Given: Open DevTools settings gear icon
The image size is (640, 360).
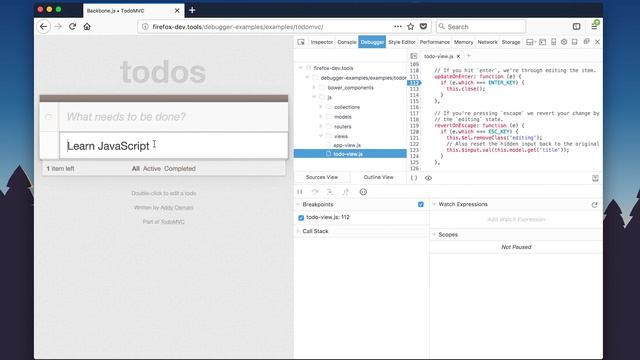Looking at the screenshot, I should [x=564, y=42].
